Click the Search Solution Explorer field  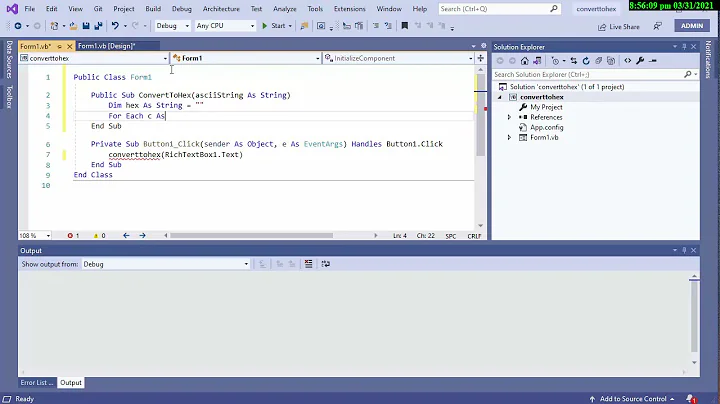point(595,74)
